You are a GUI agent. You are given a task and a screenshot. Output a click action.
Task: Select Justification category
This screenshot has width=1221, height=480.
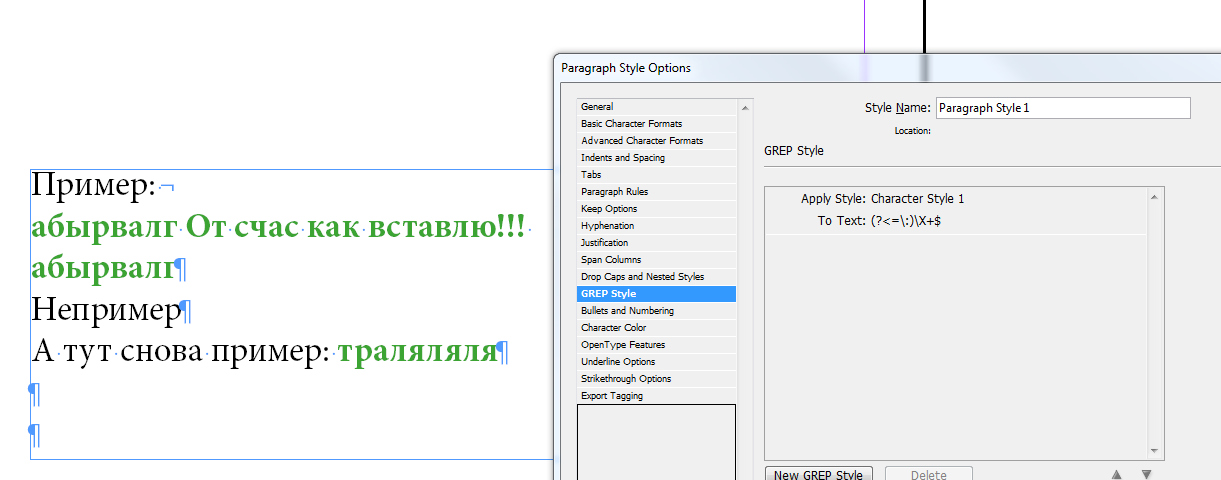(657, 243)
